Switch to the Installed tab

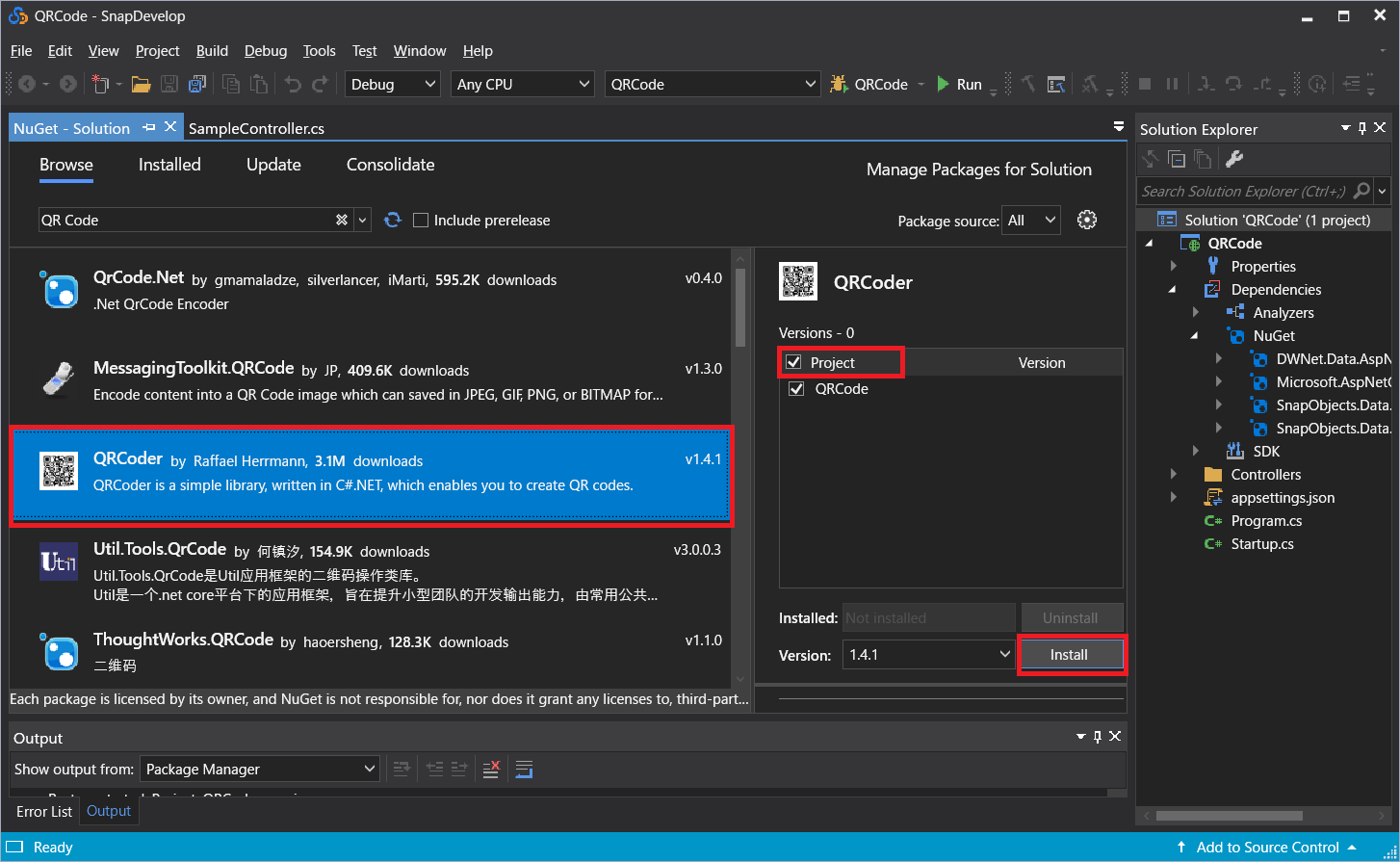[169, 165]
